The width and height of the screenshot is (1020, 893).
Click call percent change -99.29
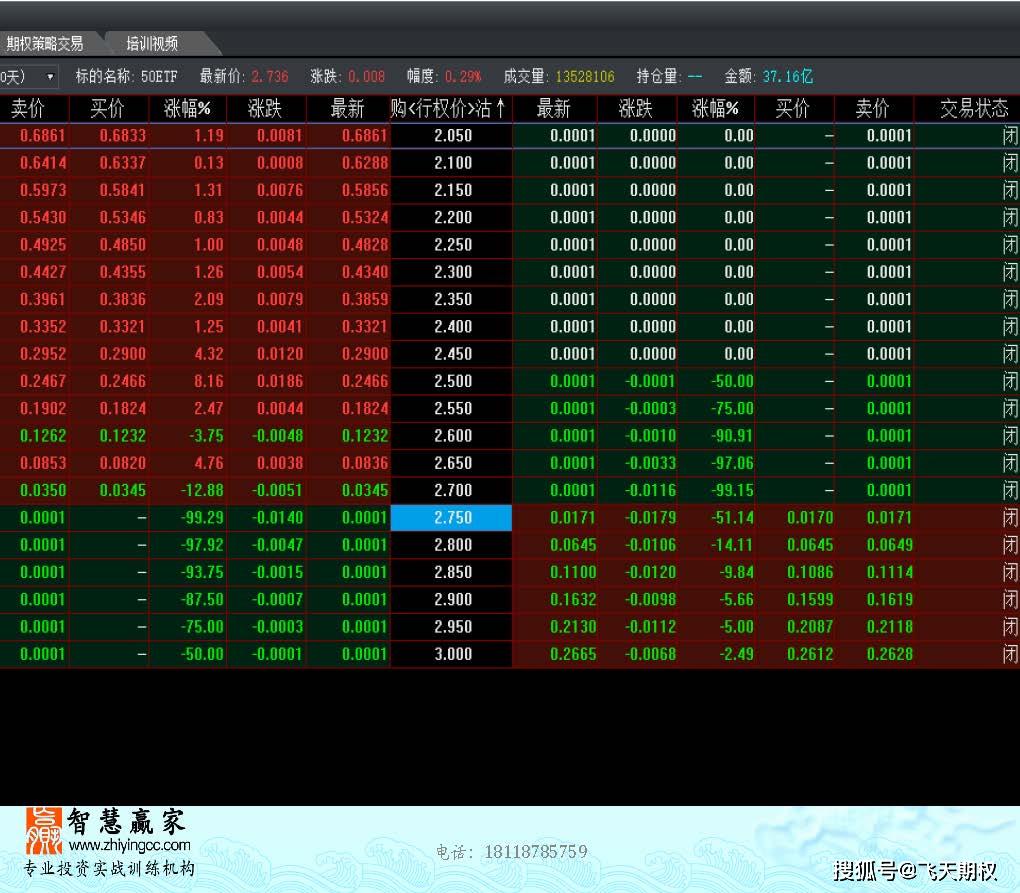pyautogui.click(x=201, y=518)
